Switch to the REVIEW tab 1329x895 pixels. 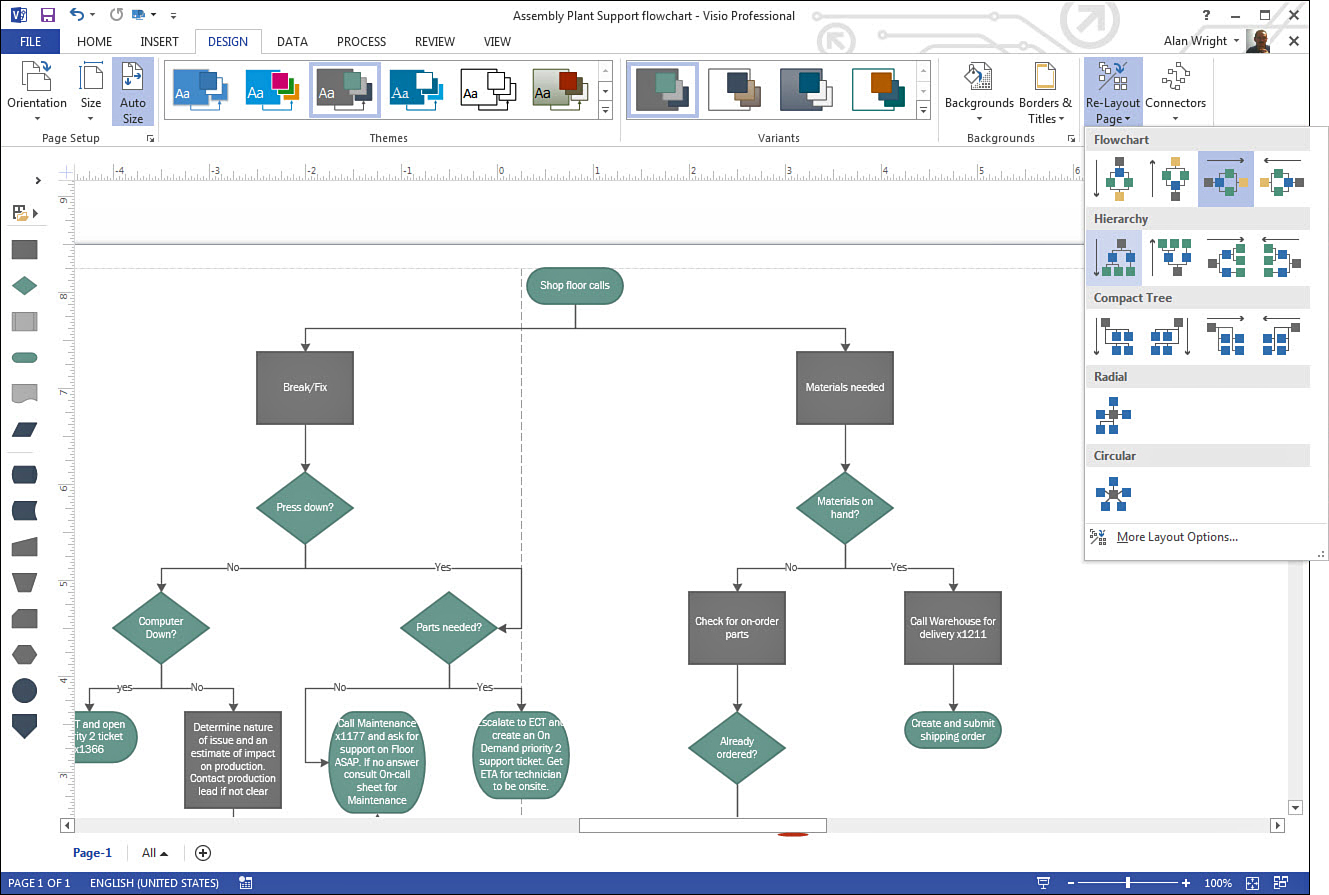tap(435, 42)
